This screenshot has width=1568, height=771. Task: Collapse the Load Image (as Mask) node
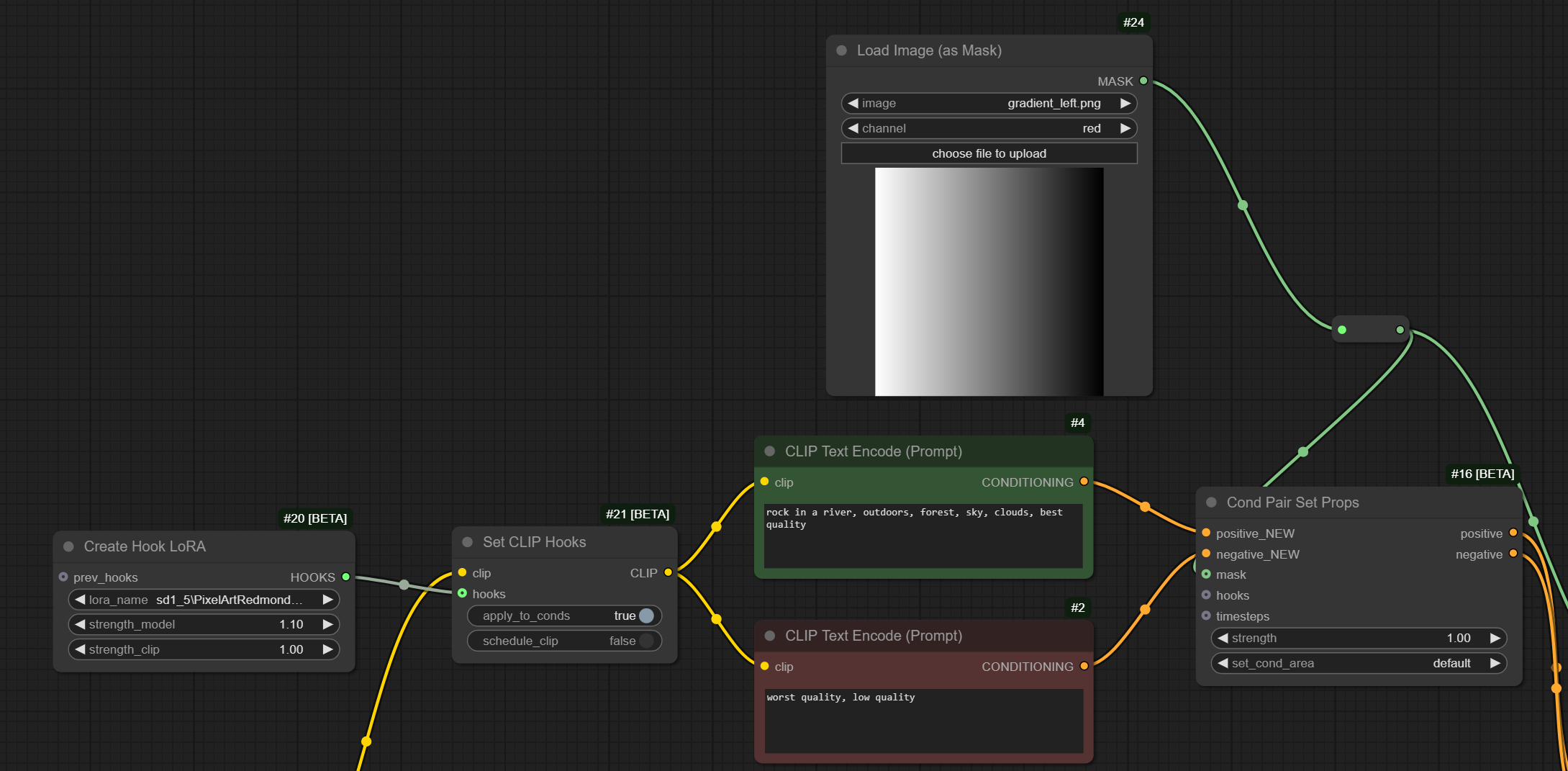[x=840, y=50]
